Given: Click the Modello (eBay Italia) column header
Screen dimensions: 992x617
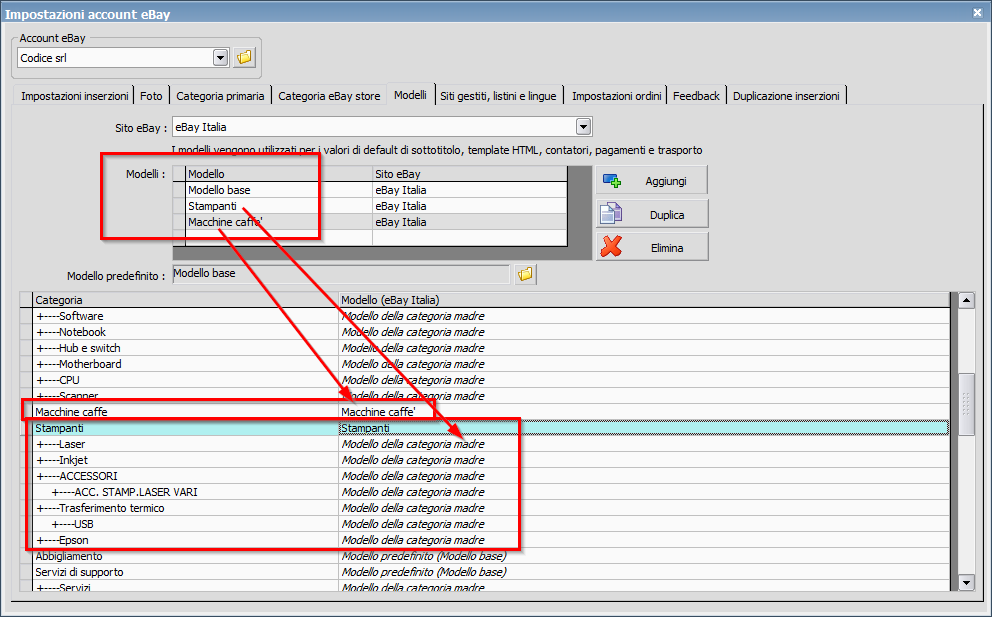Looking at the screenshot, I should point(644,300).
